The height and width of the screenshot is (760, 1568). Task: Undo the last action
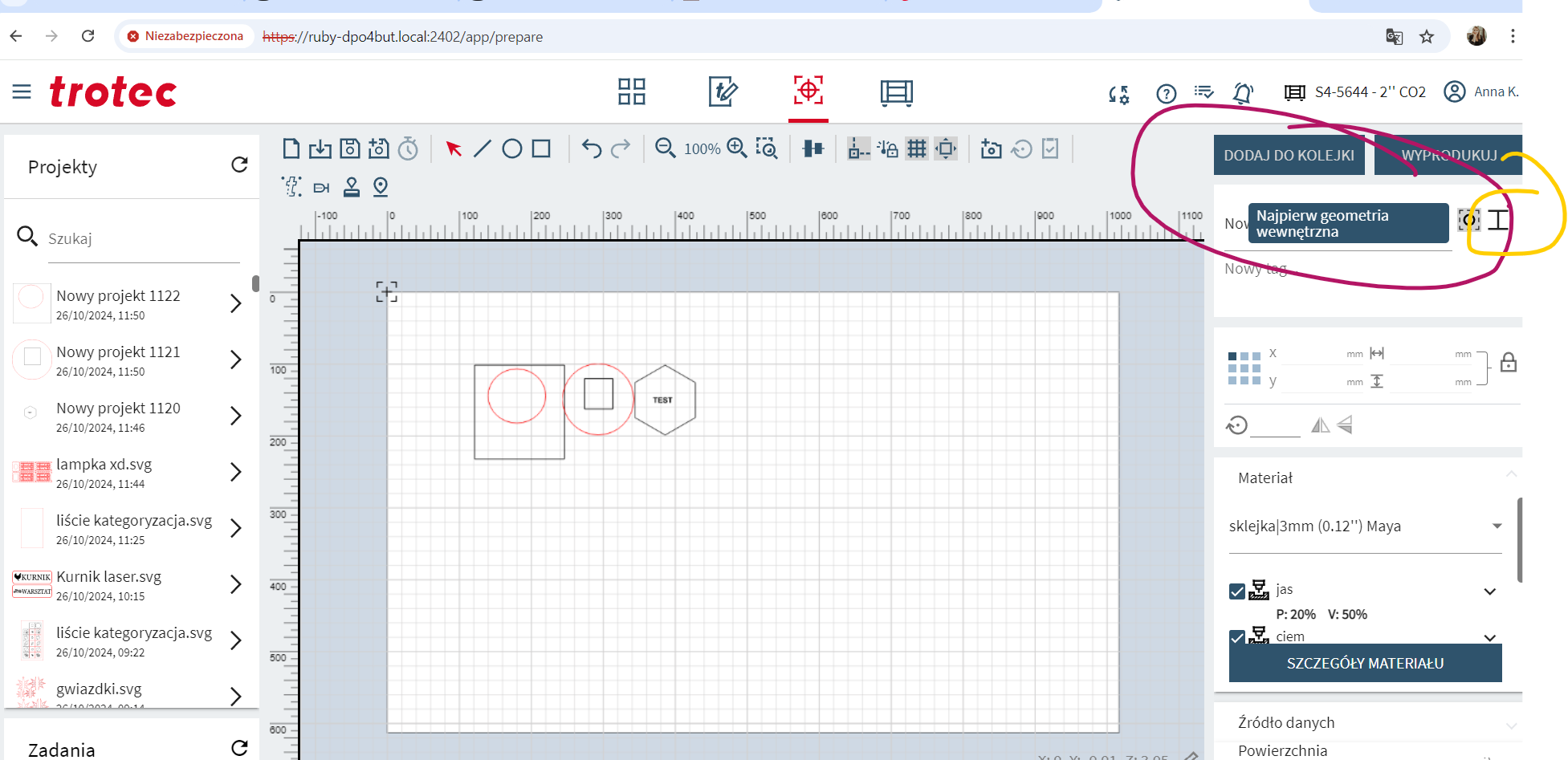(592, 149)
